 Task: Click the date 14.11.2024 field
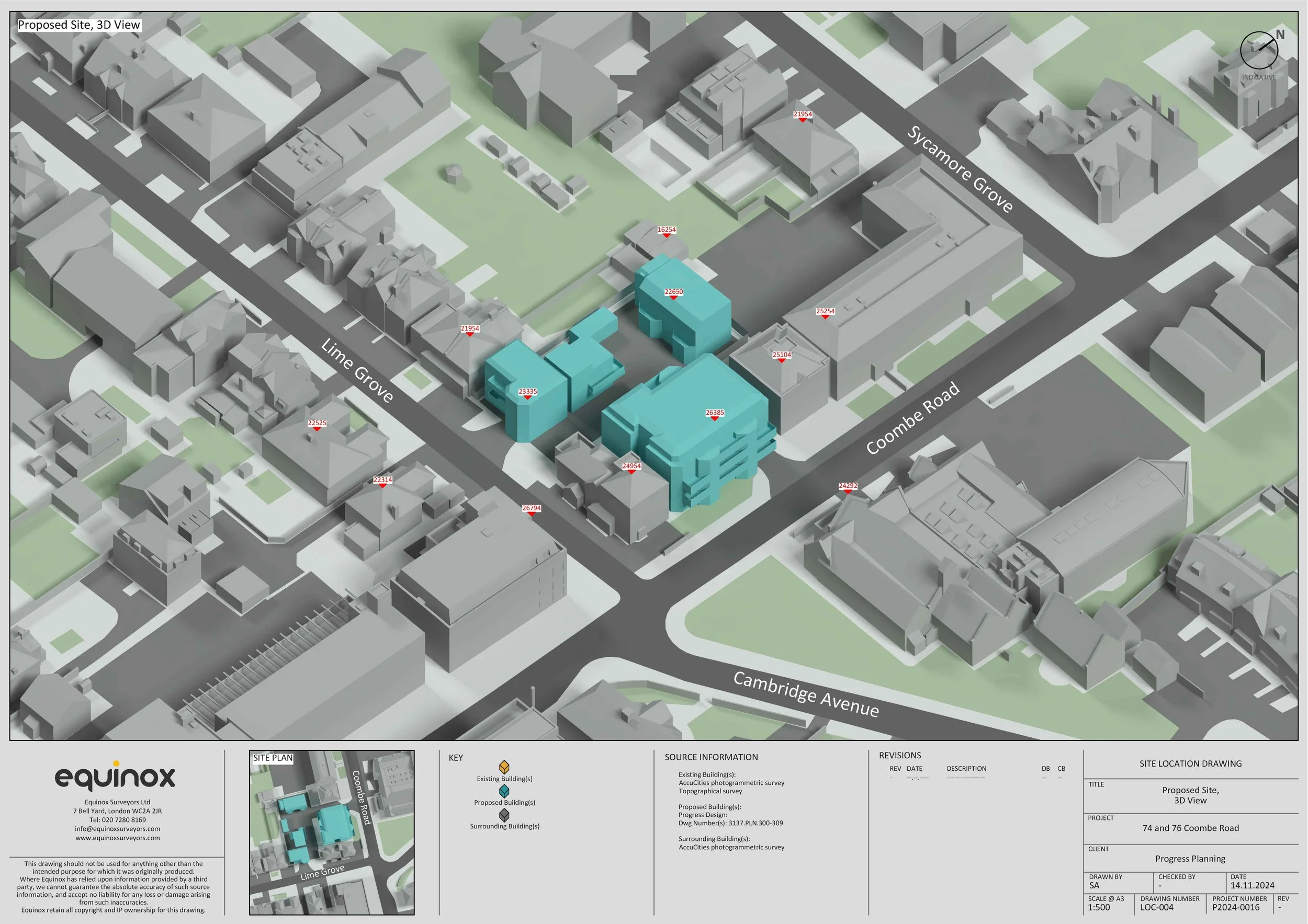[1252, 885]
